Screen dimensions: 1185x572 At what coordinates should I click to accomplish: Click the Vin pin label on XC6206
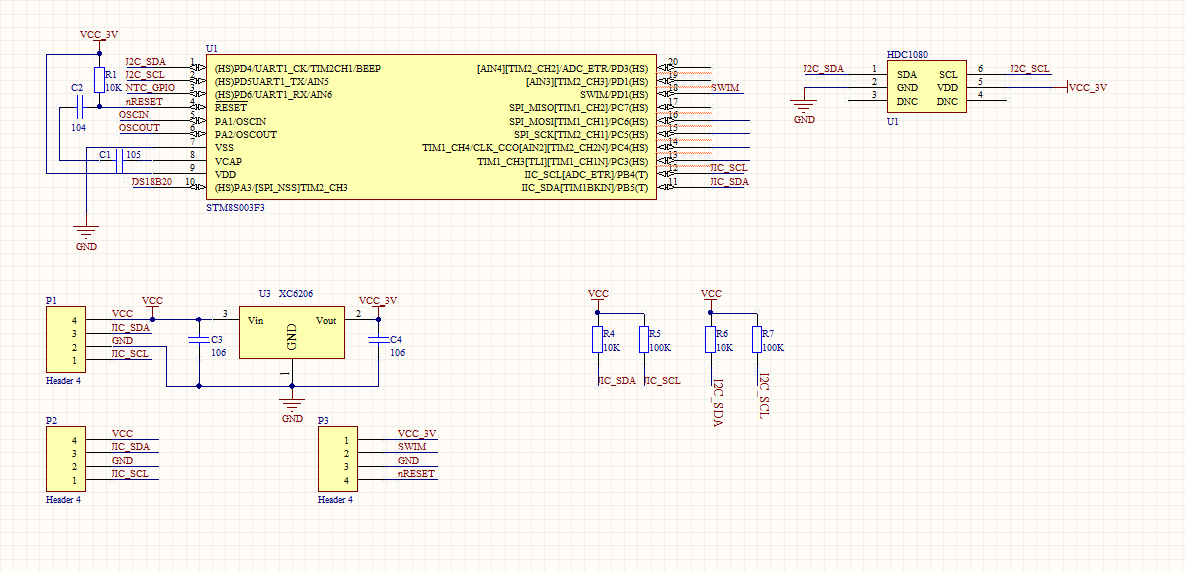click(x=255, y=320)
